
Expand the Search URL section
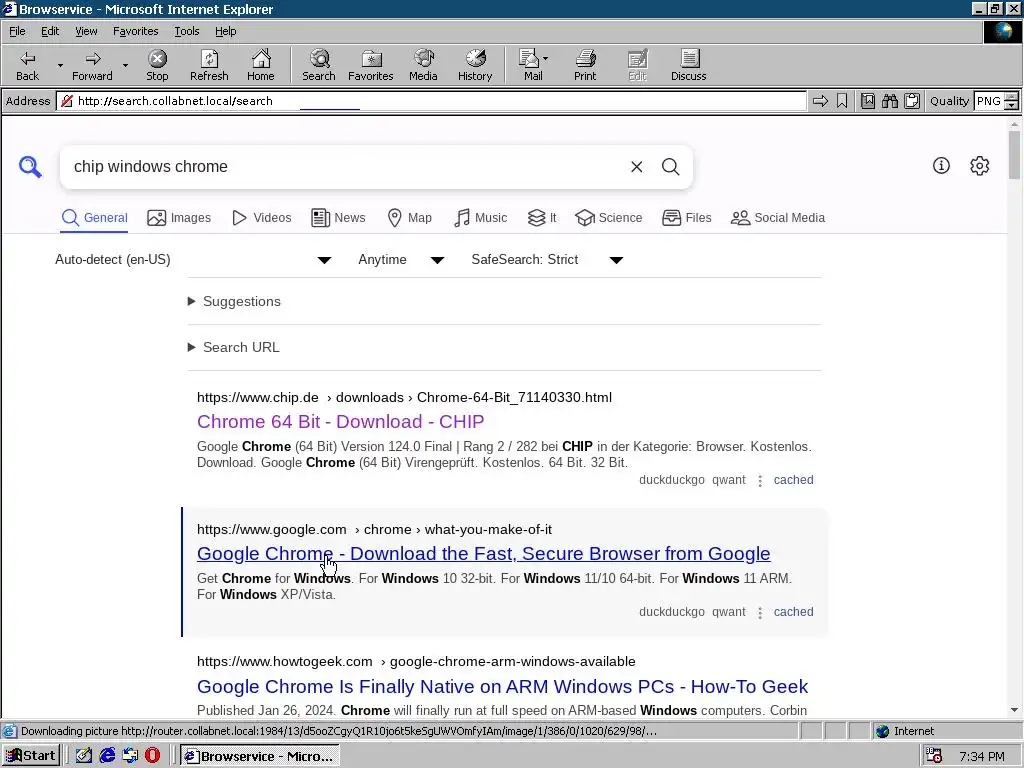(234, 347)
